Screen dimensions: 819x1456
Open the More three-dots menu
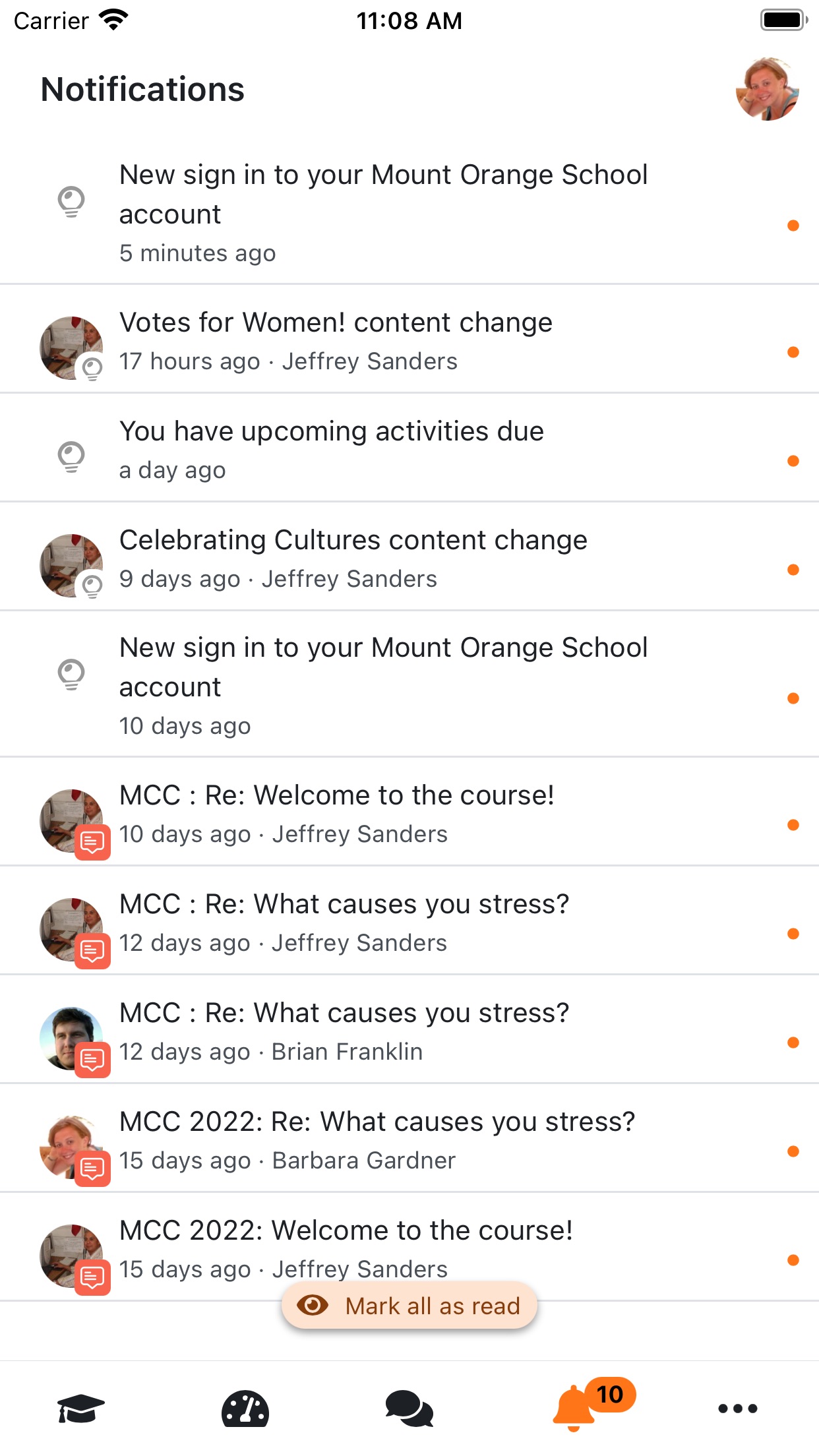737,1409
